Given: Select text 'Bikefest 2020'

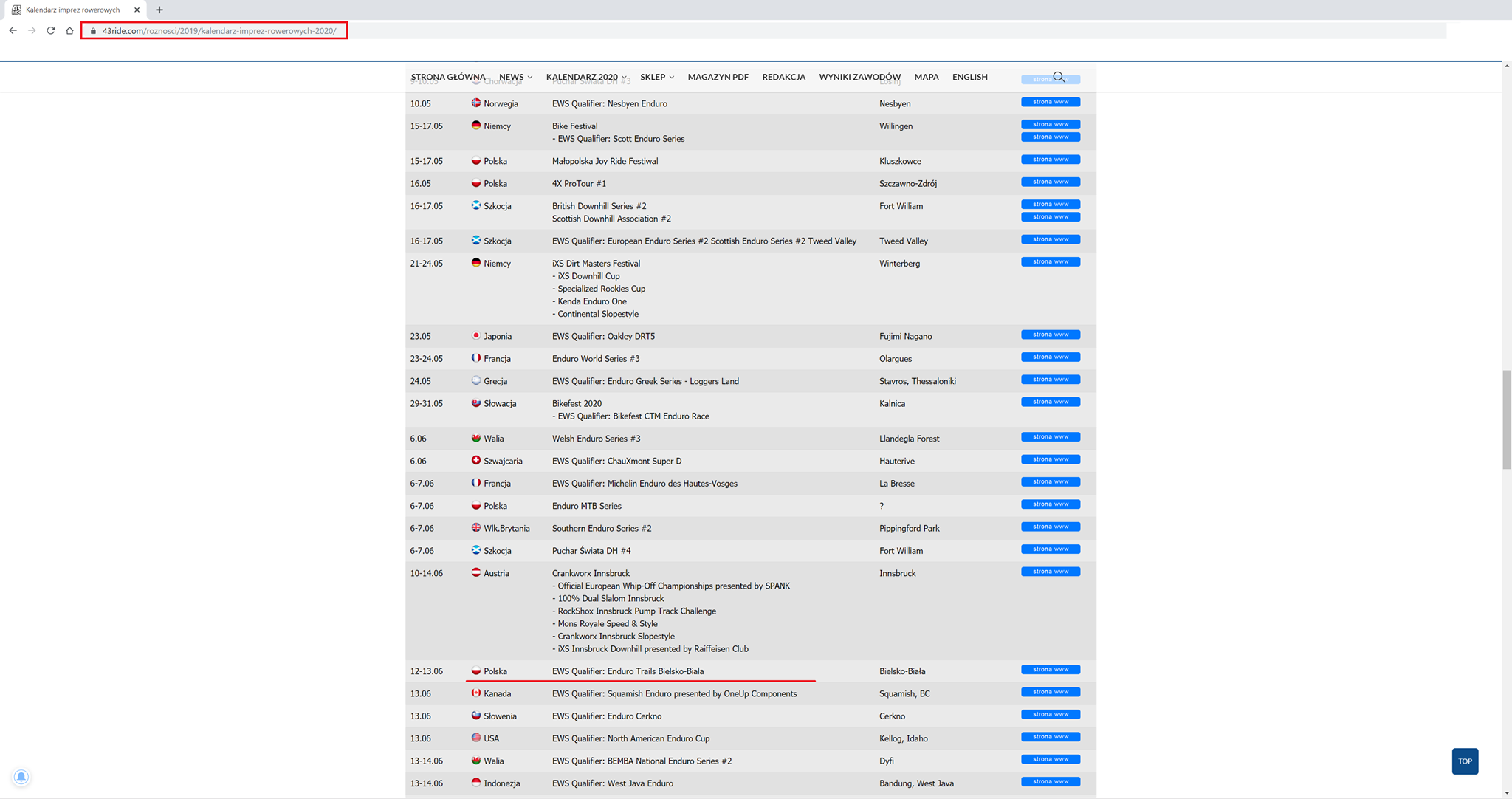Looking at the screenshot, I should pos(577,404).
